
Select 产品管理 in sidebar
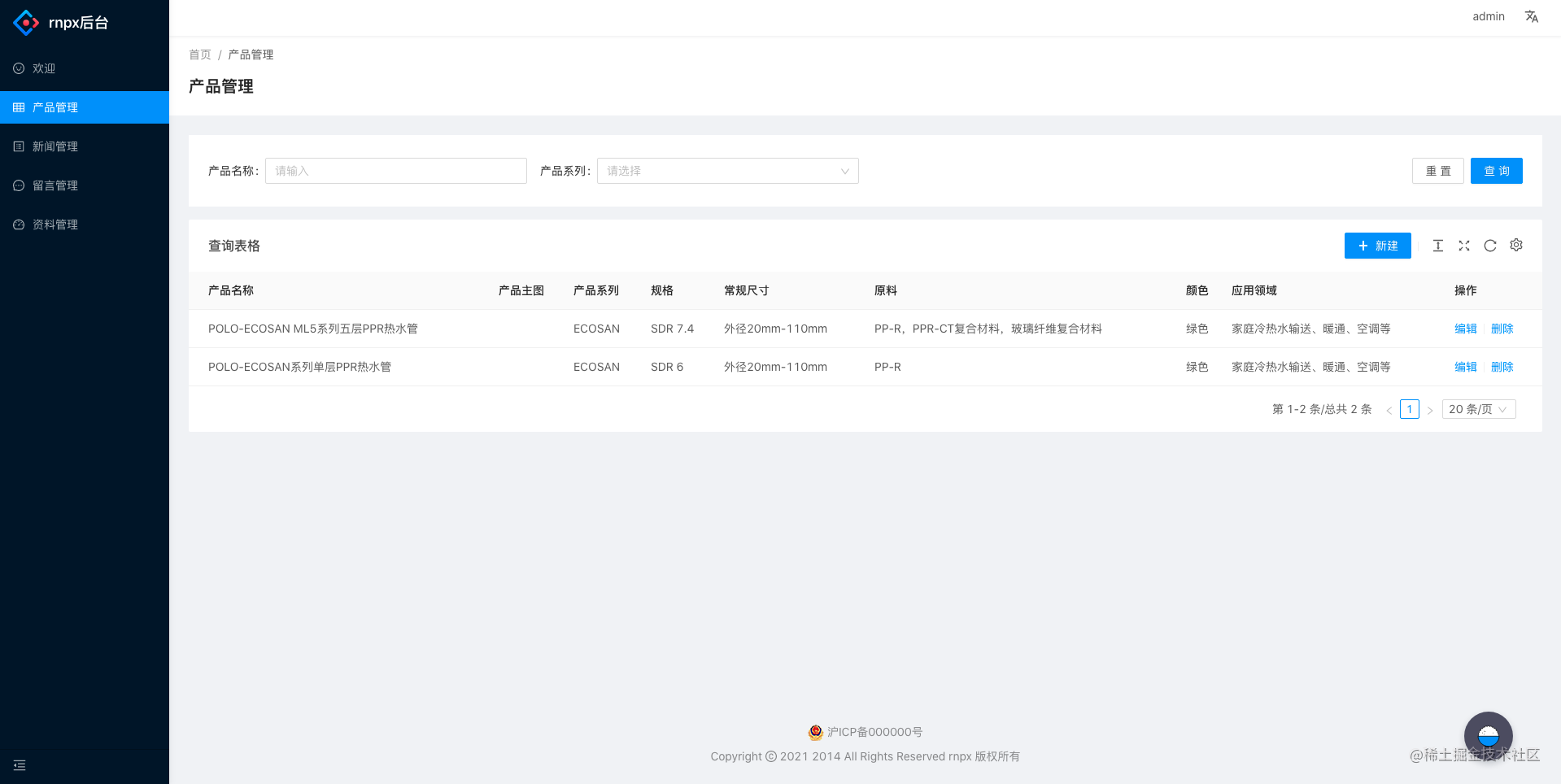click(x=85, y=107)
